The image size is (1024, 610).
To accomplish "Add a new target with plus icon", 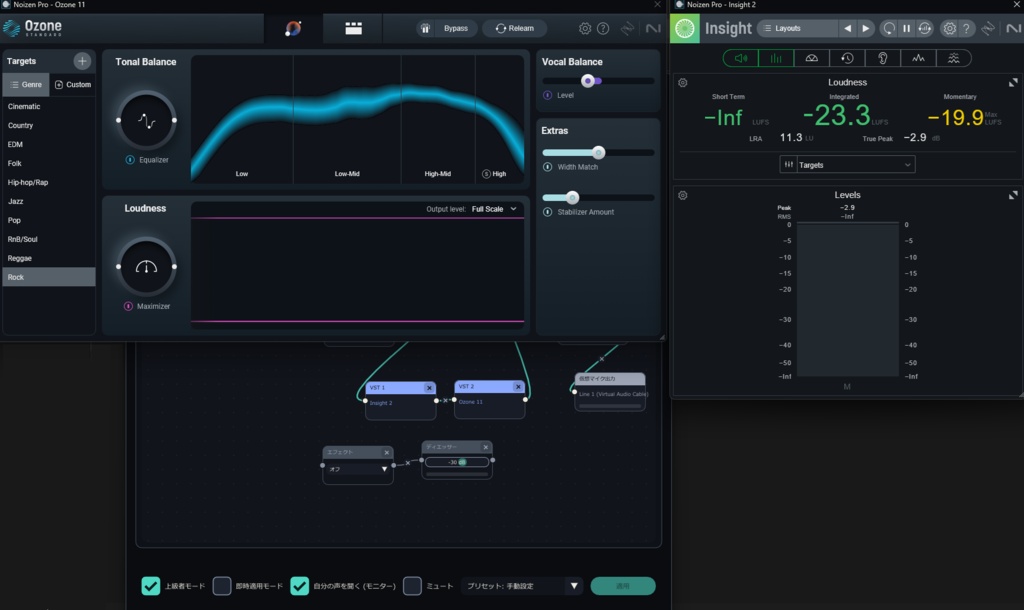I will tap(82, 61).
